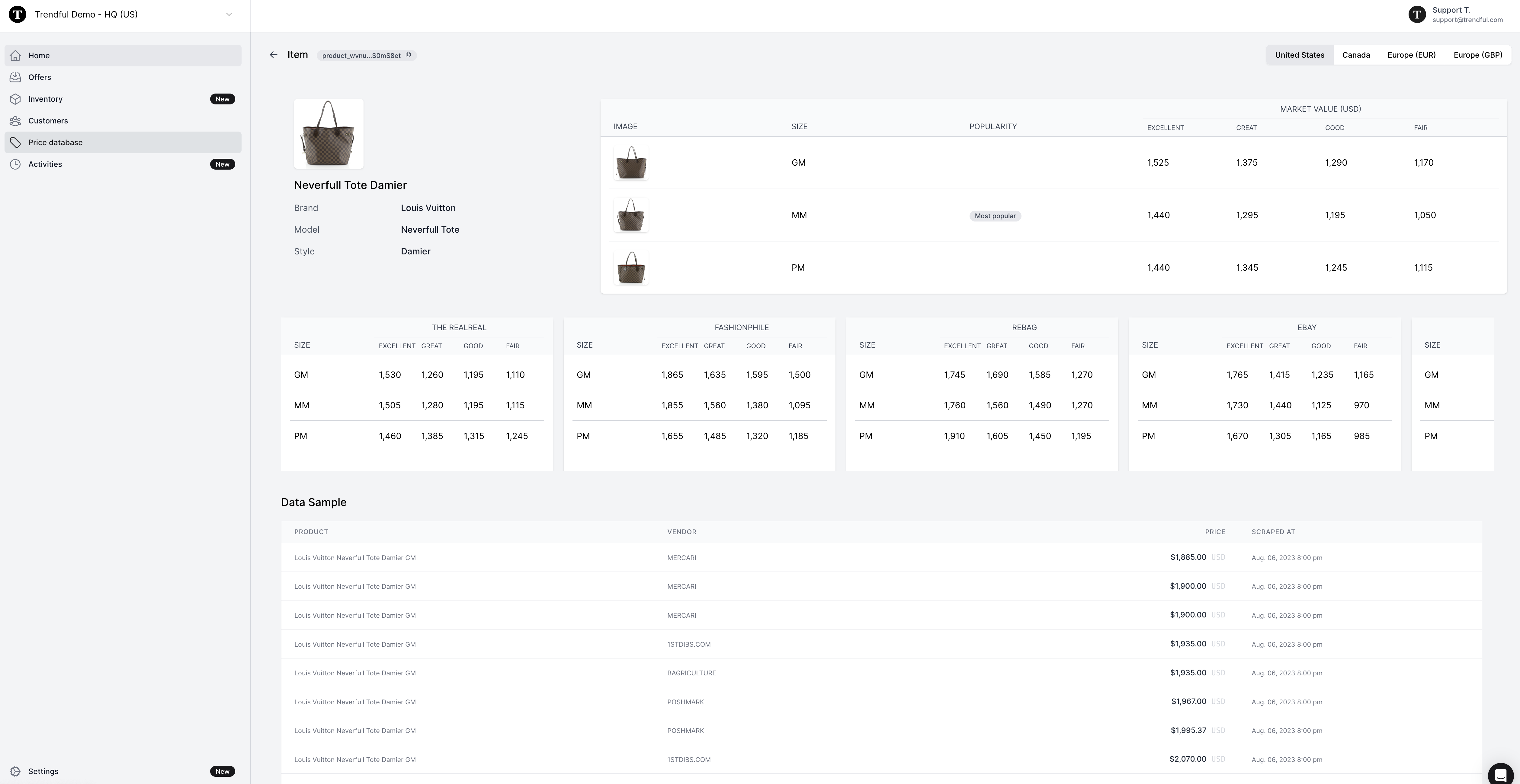
Task: Open the main Neverfull Tote Damier product image
Action: (329, 134)
